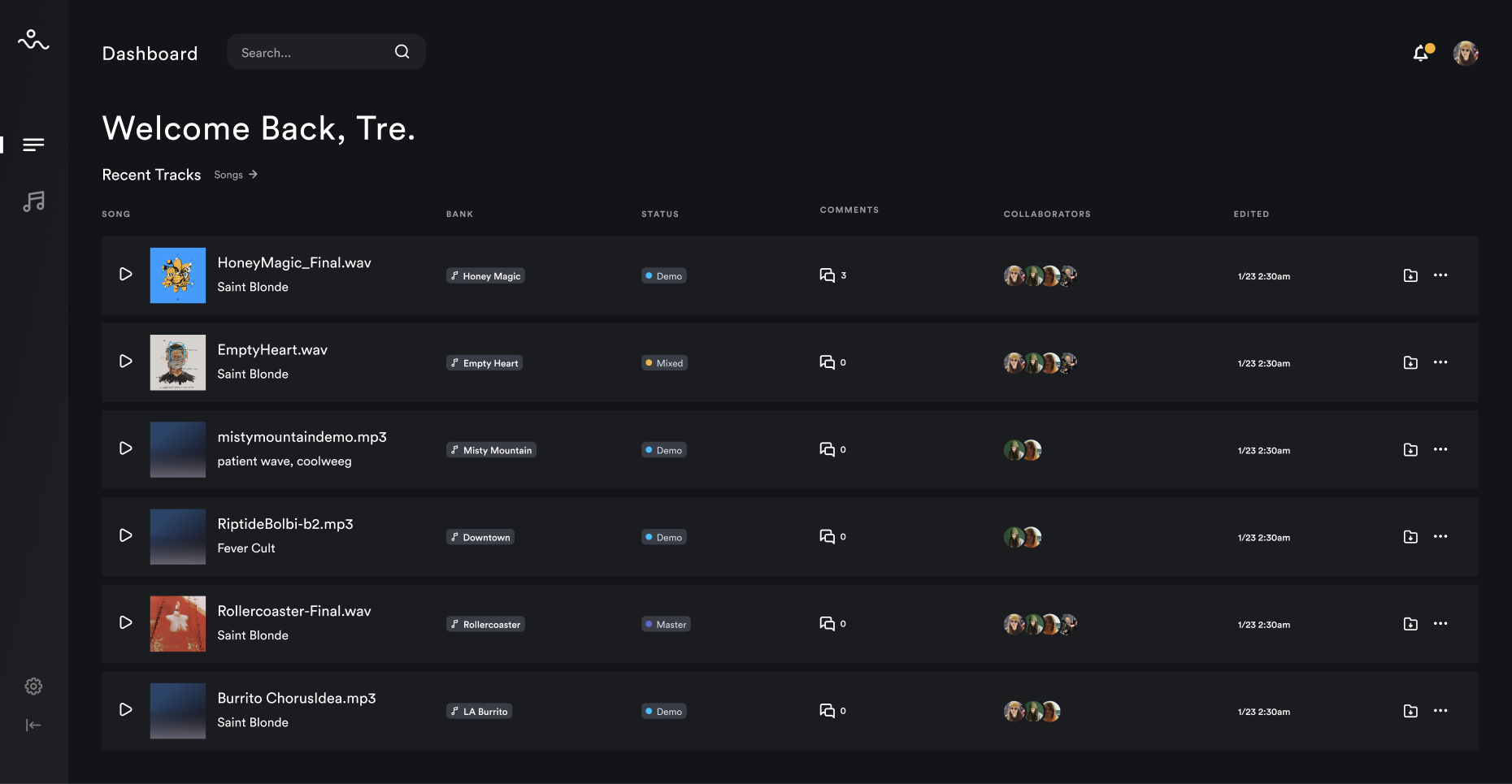Expand the three-dot menu for RiptideBolbi-b2.mp3
This screenshot has width=1512, height=784.
tap(1440, 536)
